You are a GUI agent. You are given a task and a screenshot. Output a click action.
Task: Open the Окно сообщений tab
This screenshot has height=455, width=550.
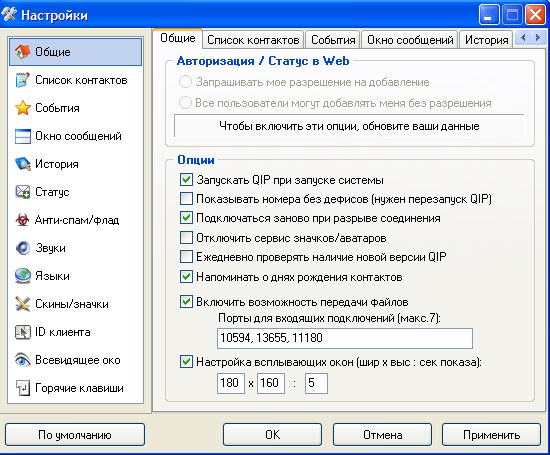(x=410, y=40)
